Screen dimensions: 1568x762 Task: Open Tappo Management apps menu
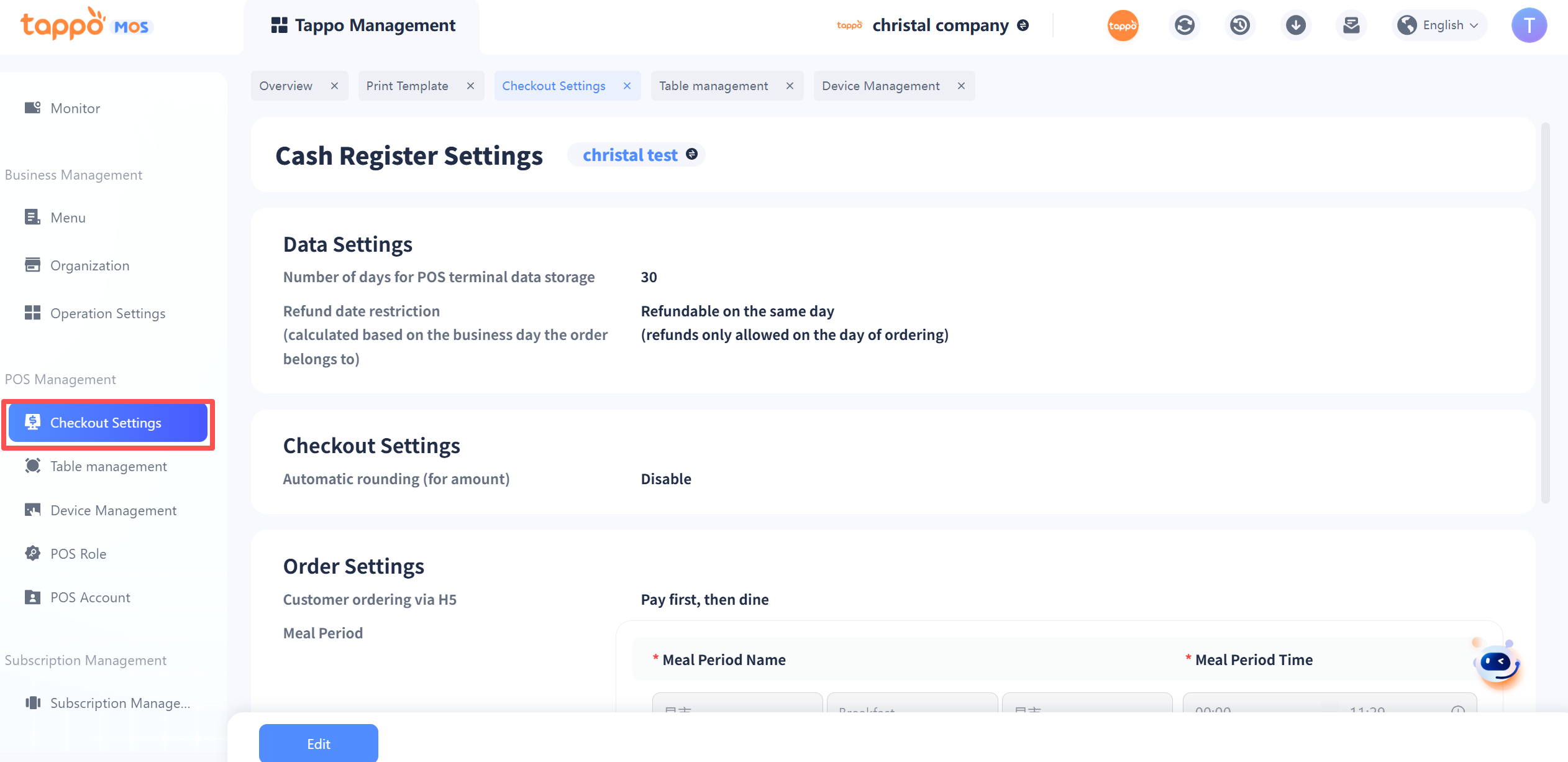pos(363,25)
